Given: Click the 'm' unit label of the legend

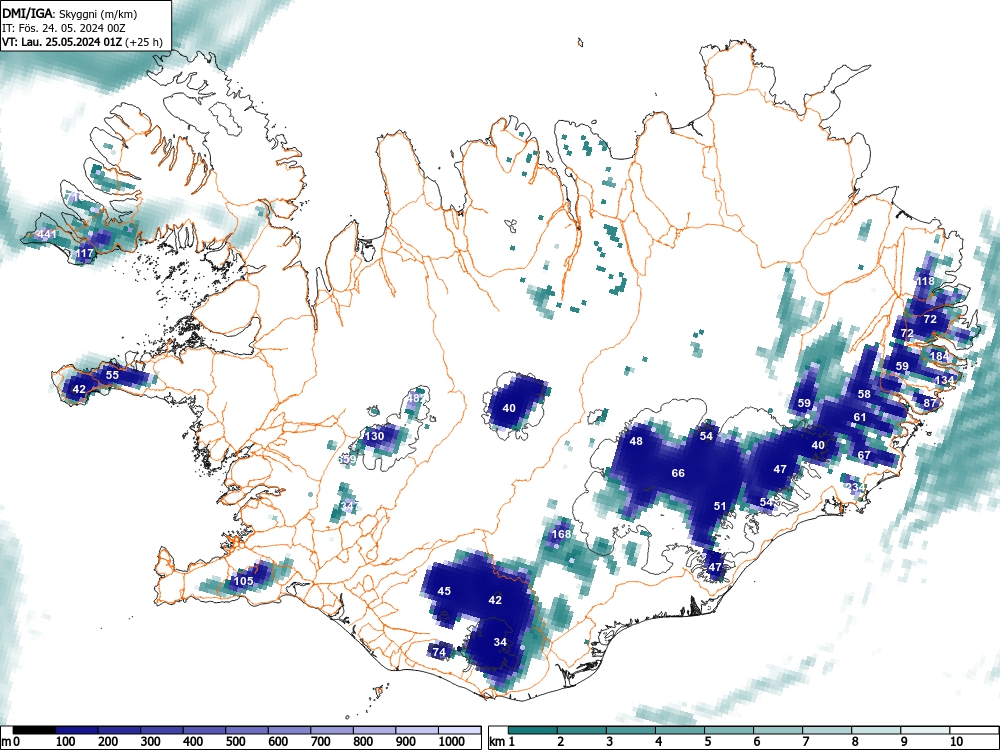Looking at the screenshot, I should pyautogui.click(x=6, y=742).
